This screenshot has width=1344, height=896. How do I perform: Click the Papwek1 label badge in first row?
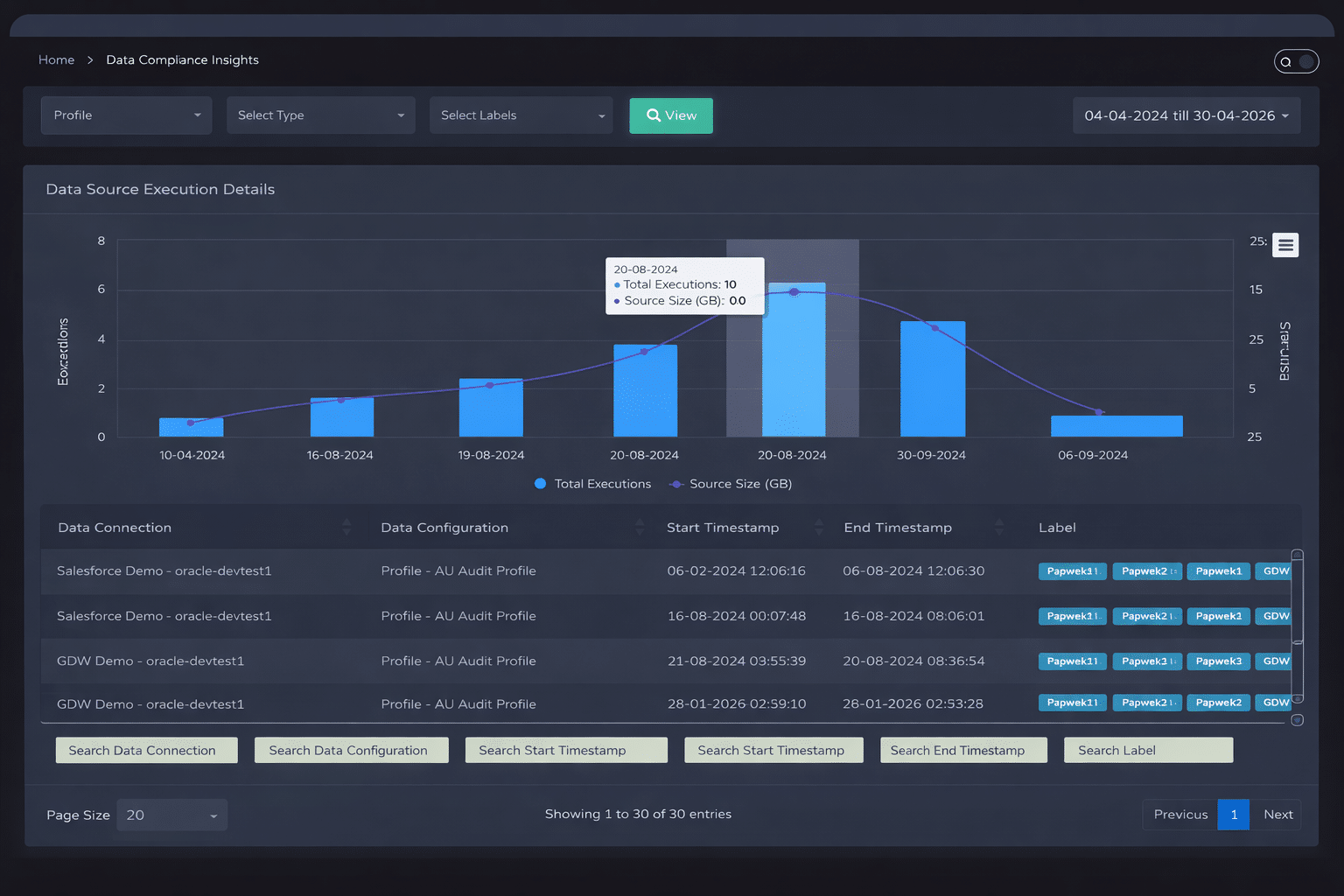click(x=1218, y=570)
